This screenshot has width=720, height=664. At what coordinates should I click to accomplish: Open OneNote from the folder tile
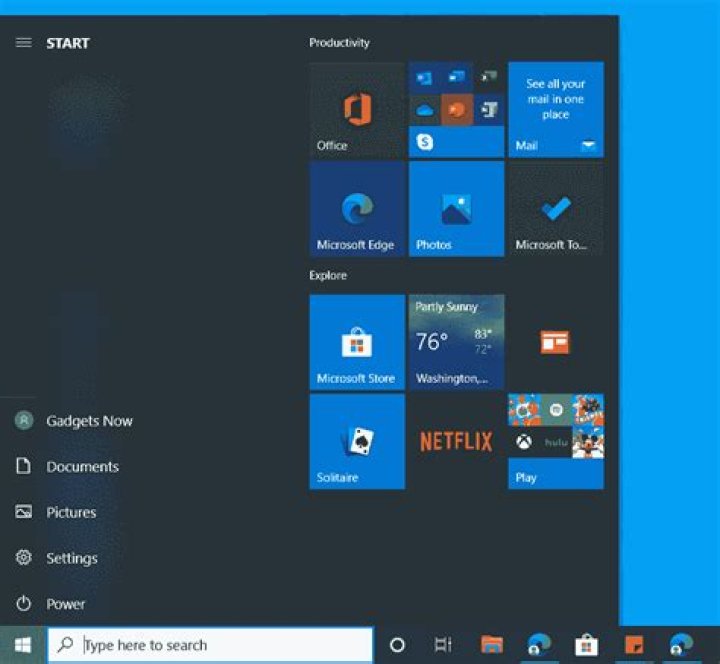(489, 110)
